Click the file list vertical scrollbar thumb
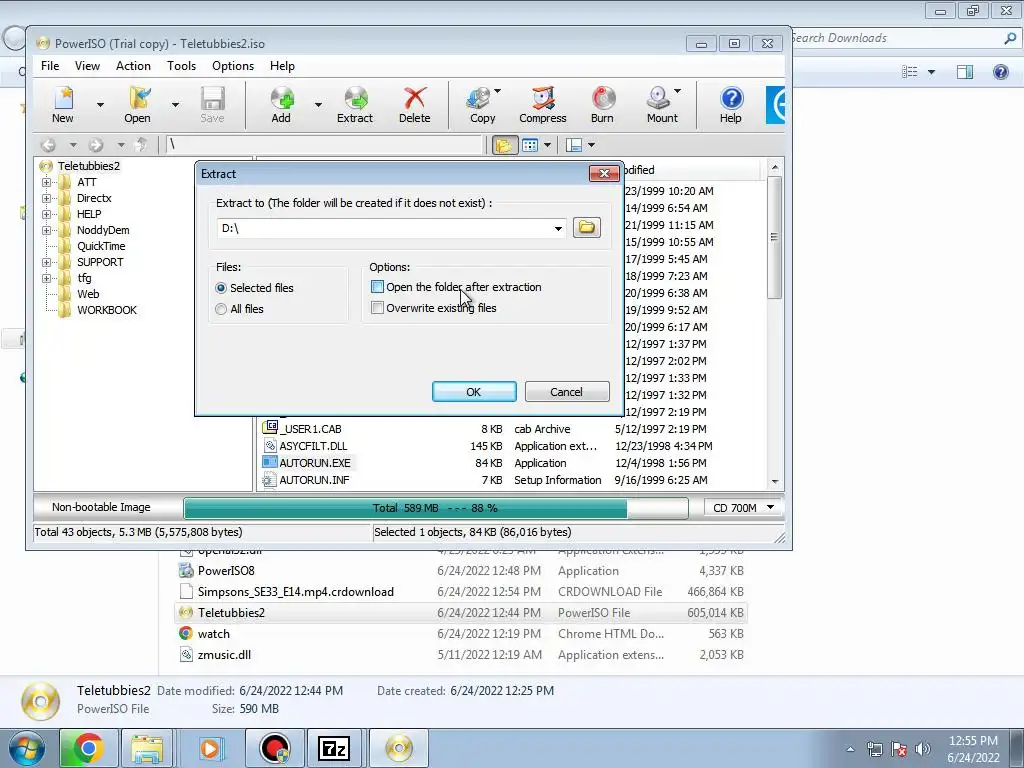This screenshot has width=1024, height=768. tap(775, 236)
